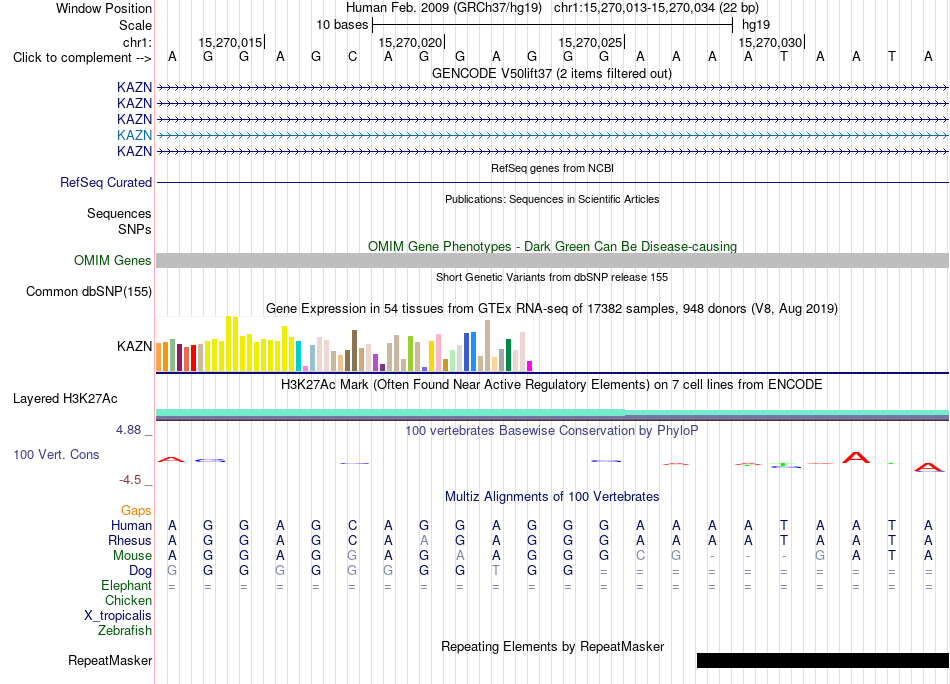
Task: Click the turquoise H3K27Ac signal band
Action: tap(553, 413)
